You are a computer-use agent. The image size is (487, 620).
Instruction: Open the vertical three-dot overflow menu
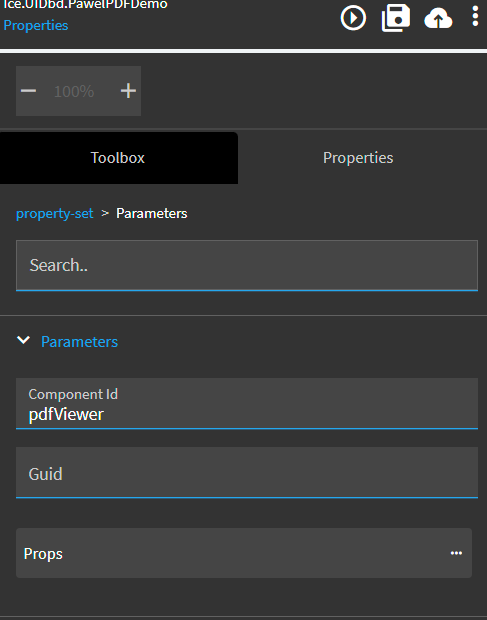coord(476,16)
